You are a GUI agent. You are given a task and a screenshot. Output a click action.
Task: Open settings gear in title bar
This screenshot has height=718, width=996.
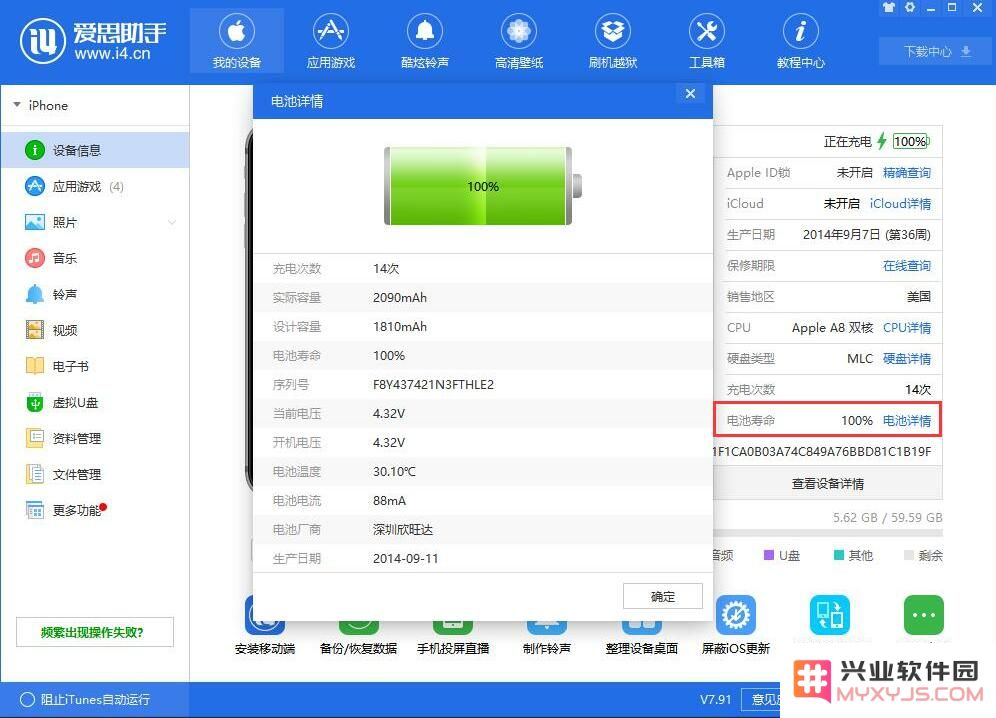pos(910,8)
